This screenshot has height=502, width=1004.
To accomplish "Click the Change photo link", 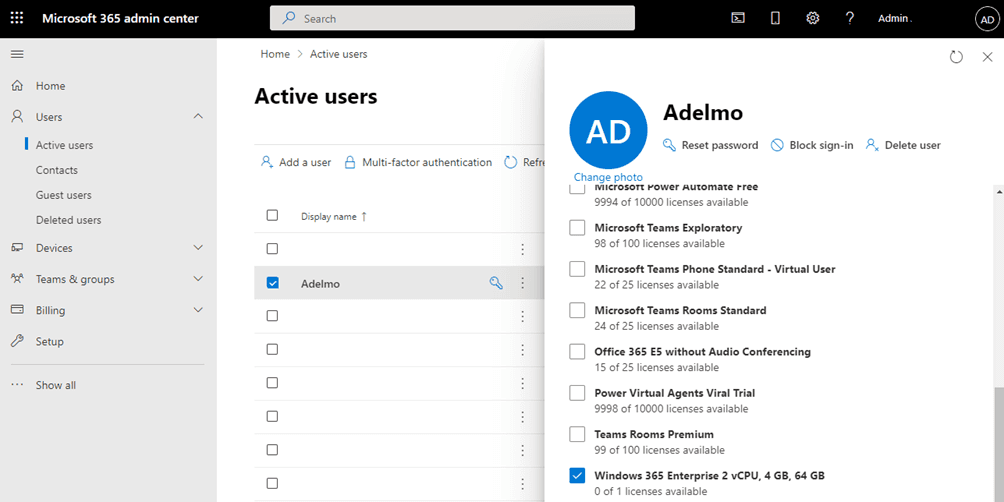I will pos(608,177).
